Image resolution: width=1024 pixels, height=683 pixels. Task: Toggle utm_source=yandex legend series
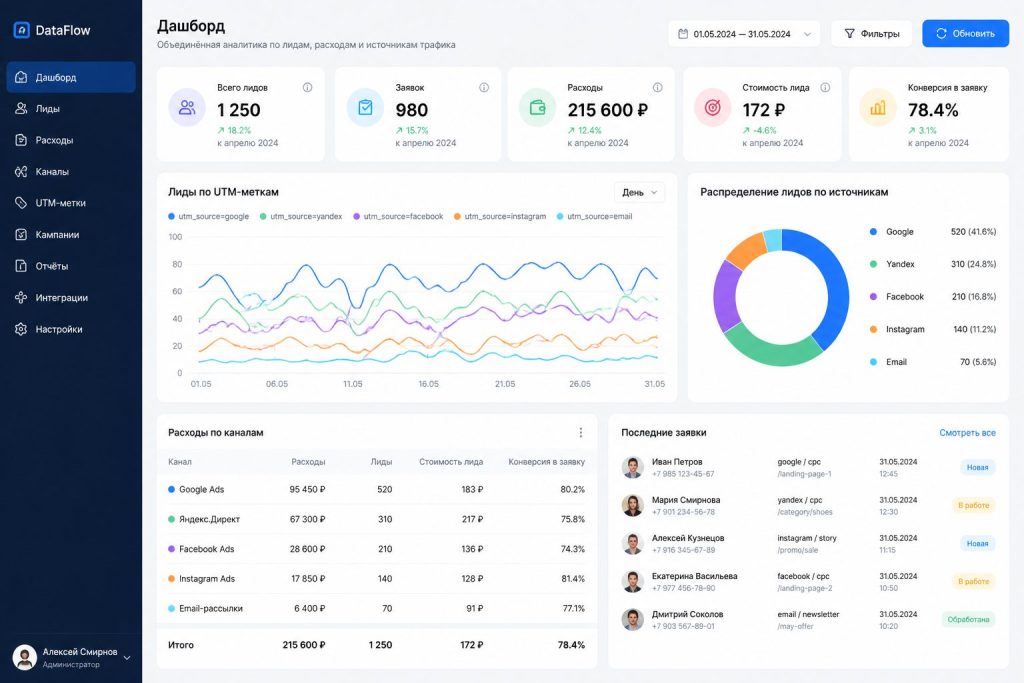click(x=301, y=216)
